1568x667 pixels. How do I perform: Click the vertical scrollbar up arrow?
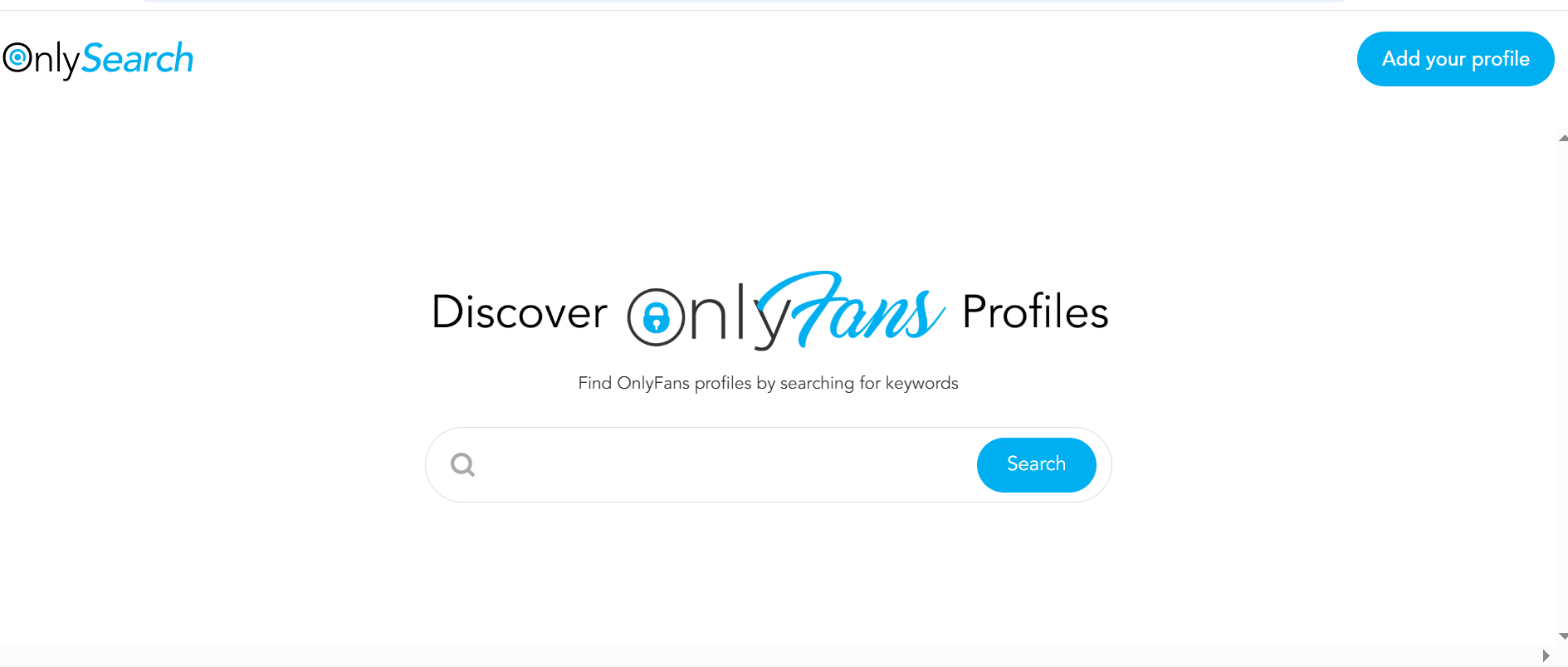[x=1563, y=139]
